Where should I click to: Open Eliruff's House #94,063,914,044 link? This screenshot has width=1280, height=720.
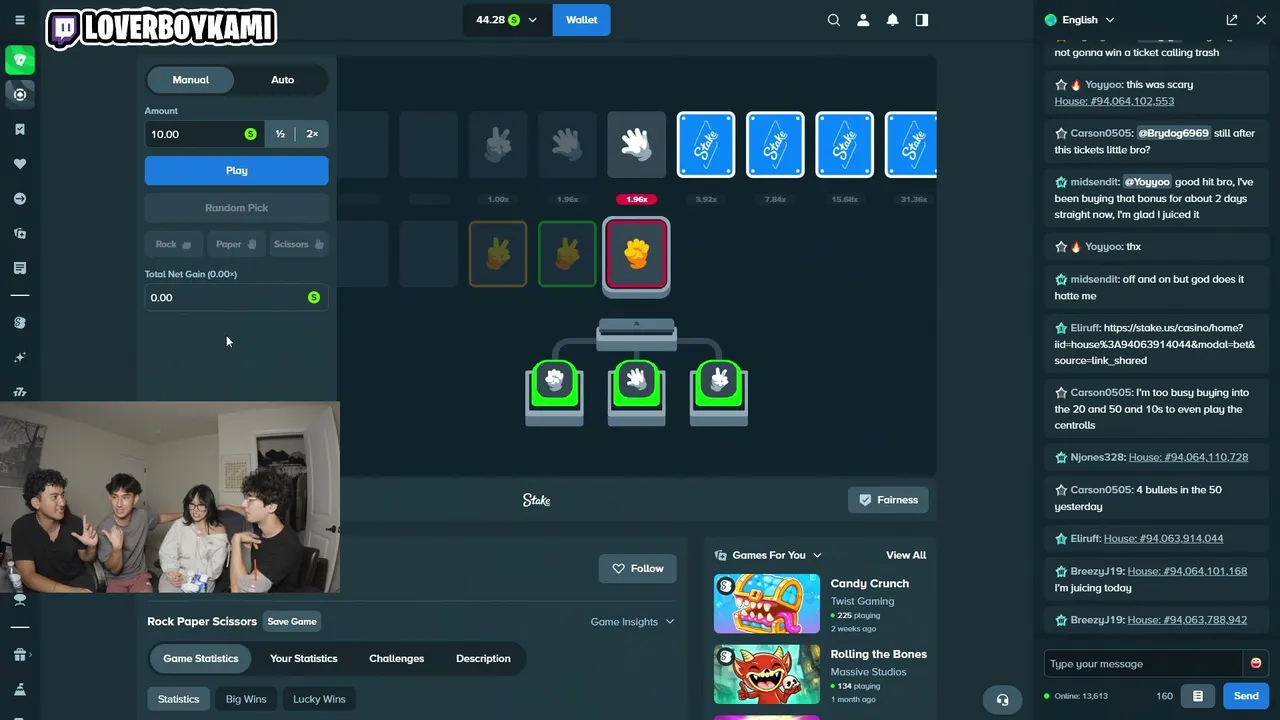(1163, 538)
